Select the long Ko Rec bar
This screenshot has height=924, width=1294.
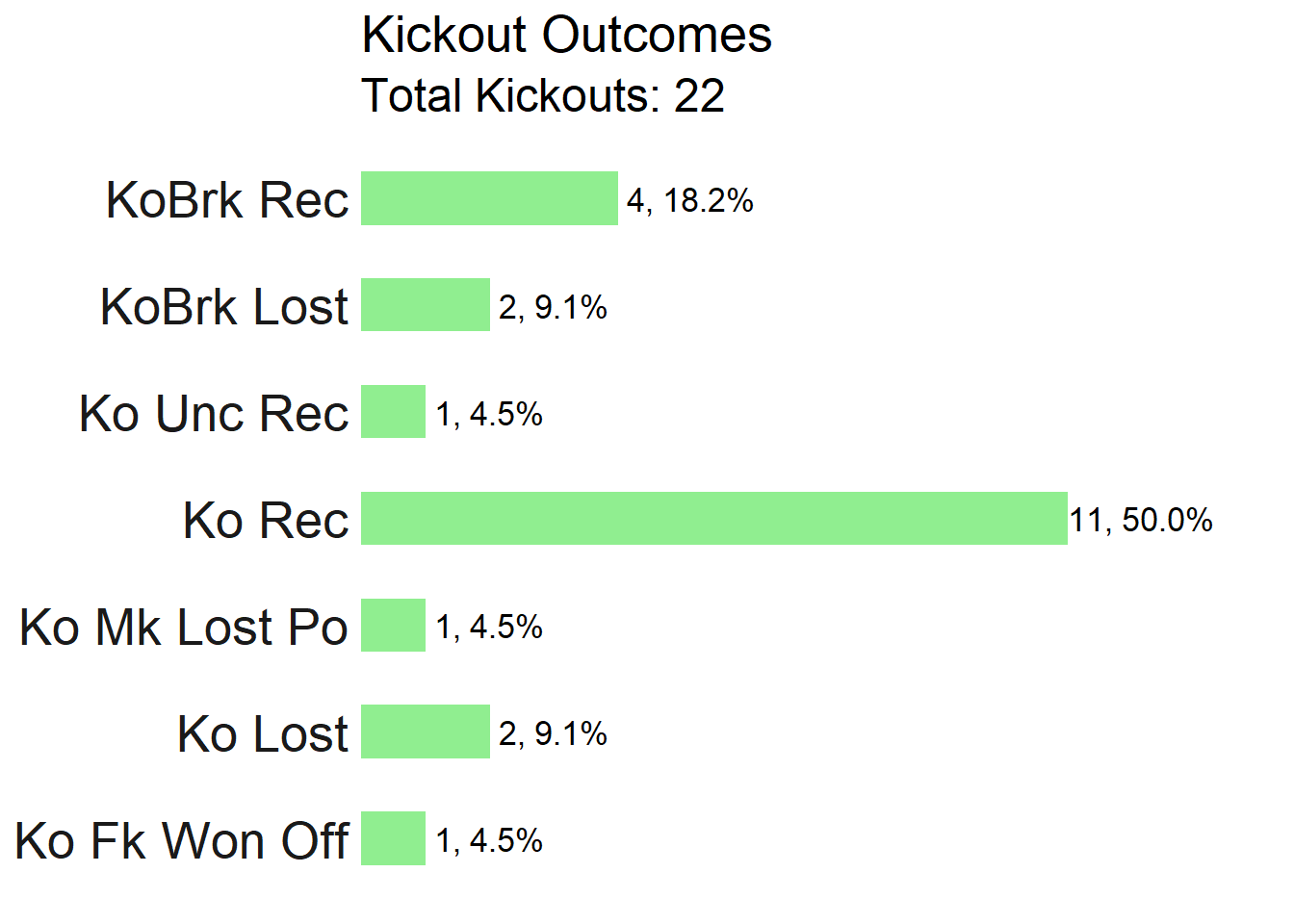(714, 518)
